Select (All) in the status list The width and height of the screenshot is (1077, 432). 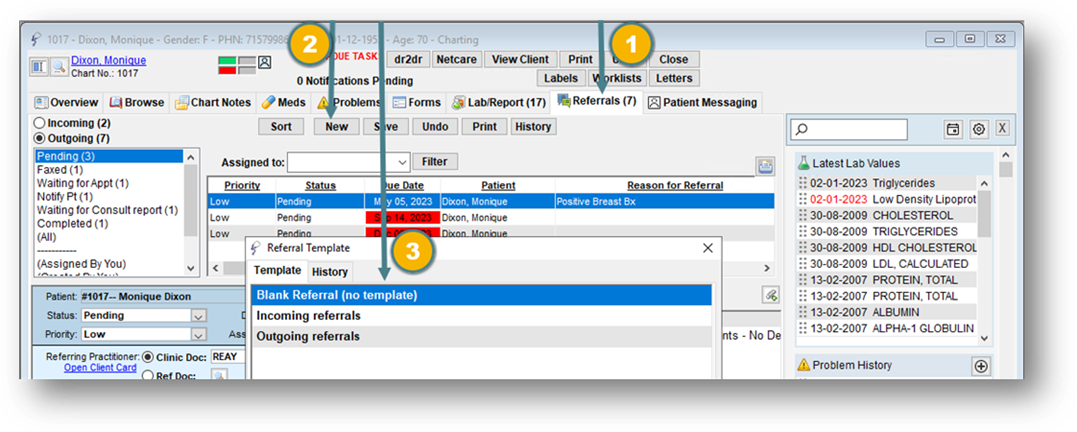pos(110,237)
